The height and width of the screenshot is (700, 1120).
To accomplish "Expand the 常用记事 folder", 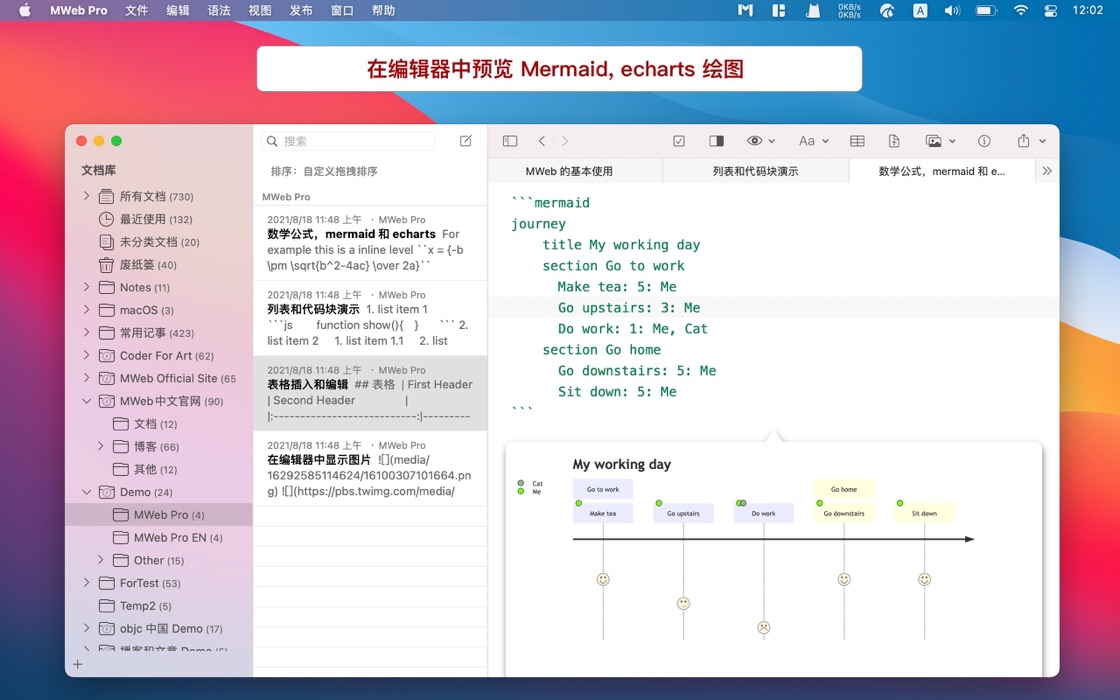I will tap(86, 332).
